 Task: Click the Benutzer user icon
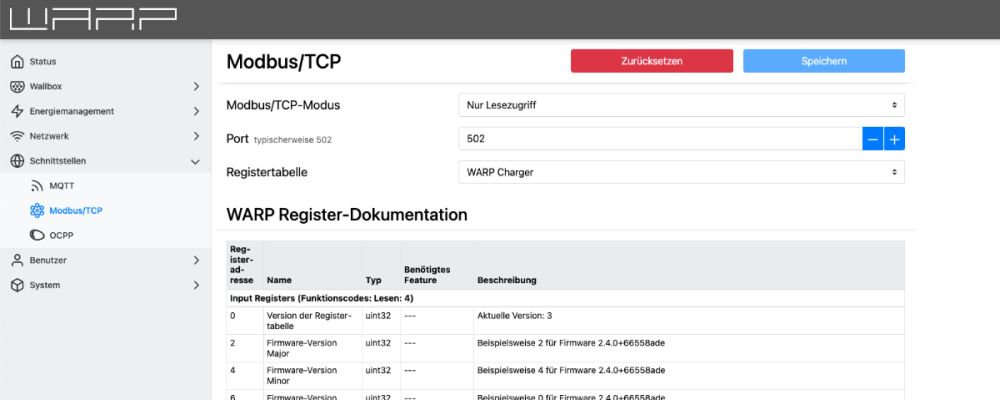coord(17,260)
